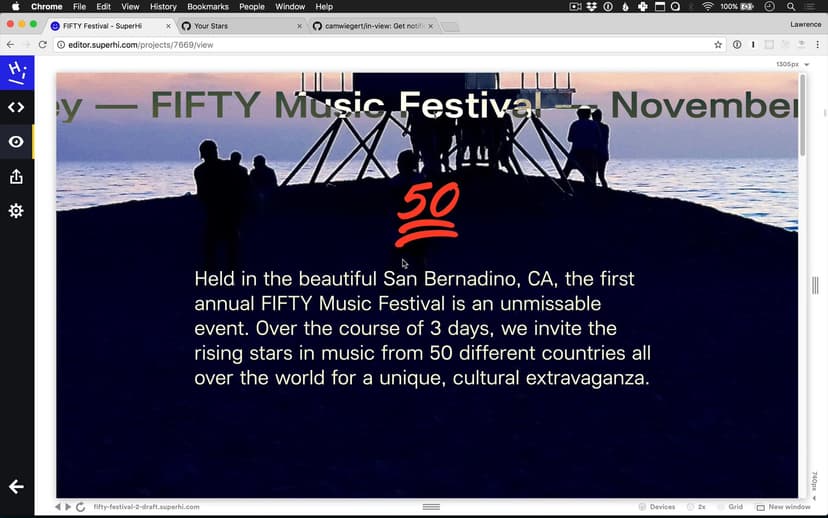This screenshot has width=828, height=518.
Task: Open project settings gear icon
Action: (x=16, y=211)
